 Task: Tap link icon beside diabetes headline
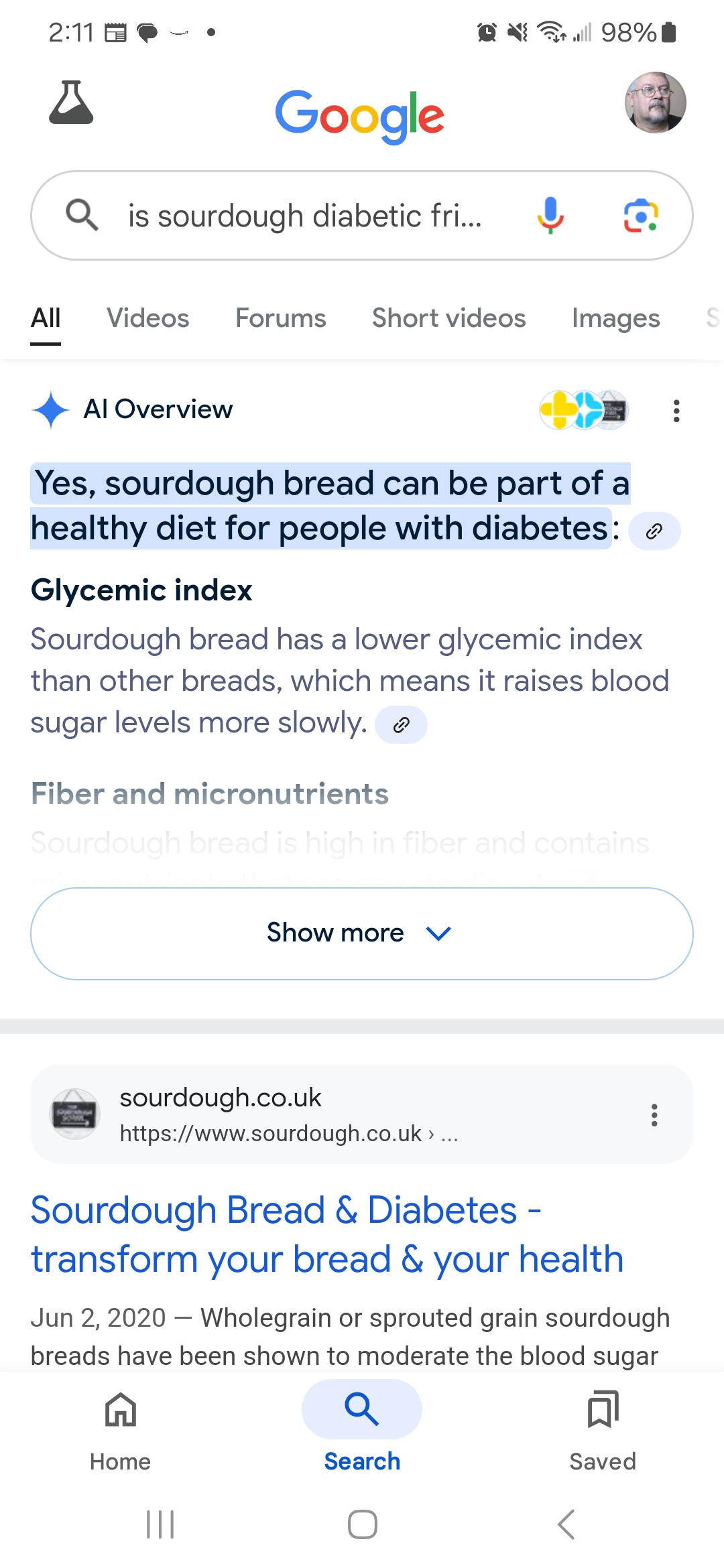[654, 531]
